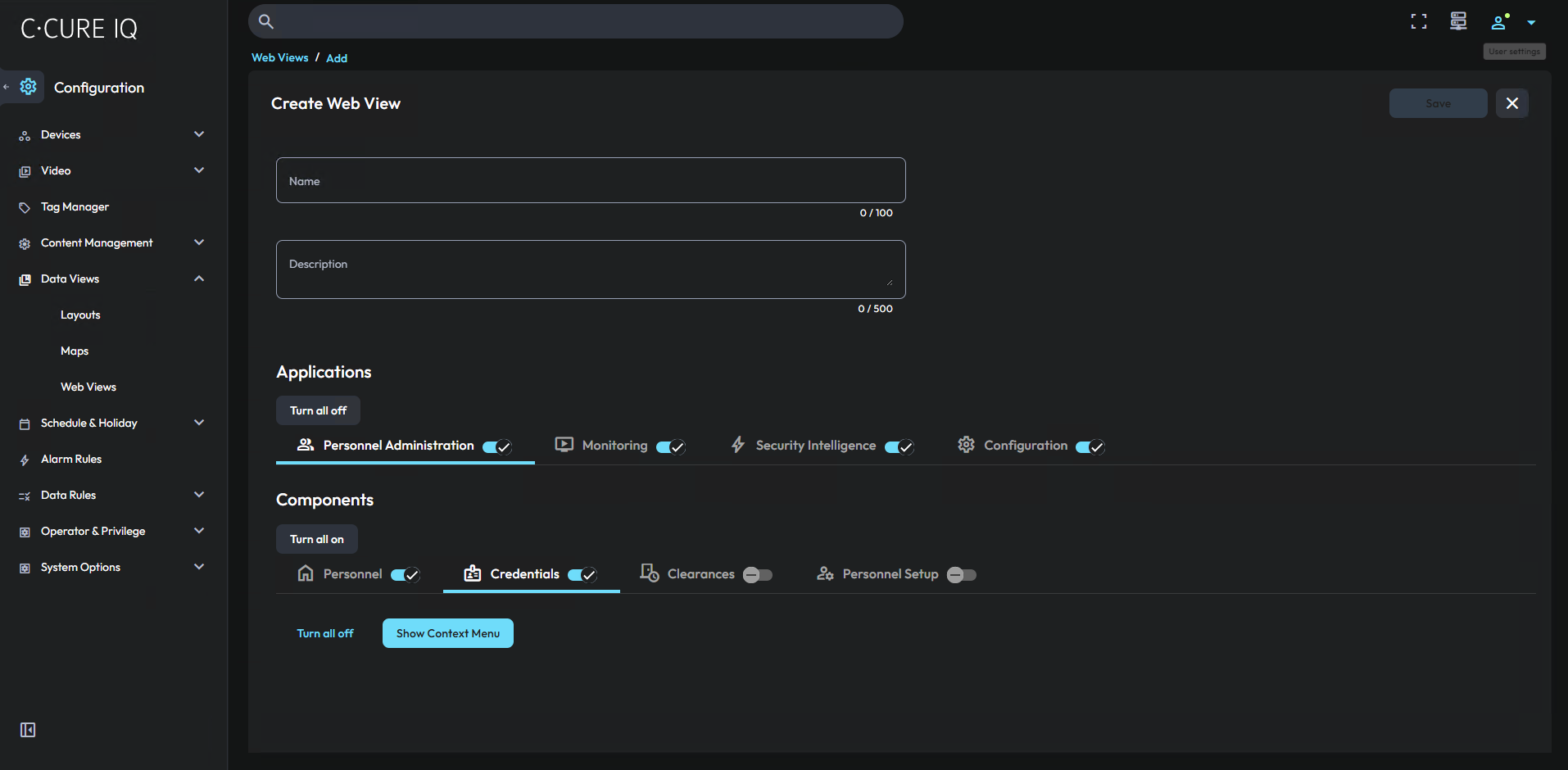Expand the Devices menu chevron
The height and width of the screenshot is (770, 1568).
199,134
